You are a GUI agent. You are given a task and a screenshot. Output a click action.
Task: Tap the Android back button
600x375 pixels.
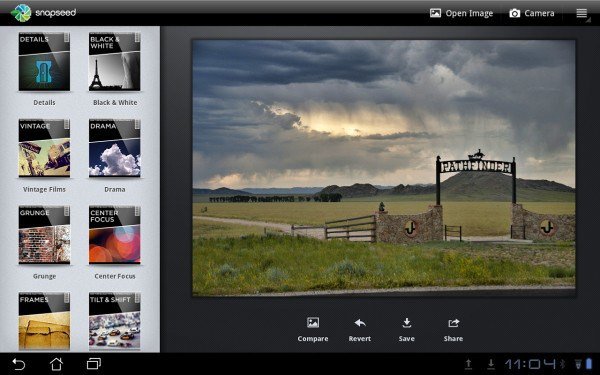pyautogui.click(x=18, y=364)
